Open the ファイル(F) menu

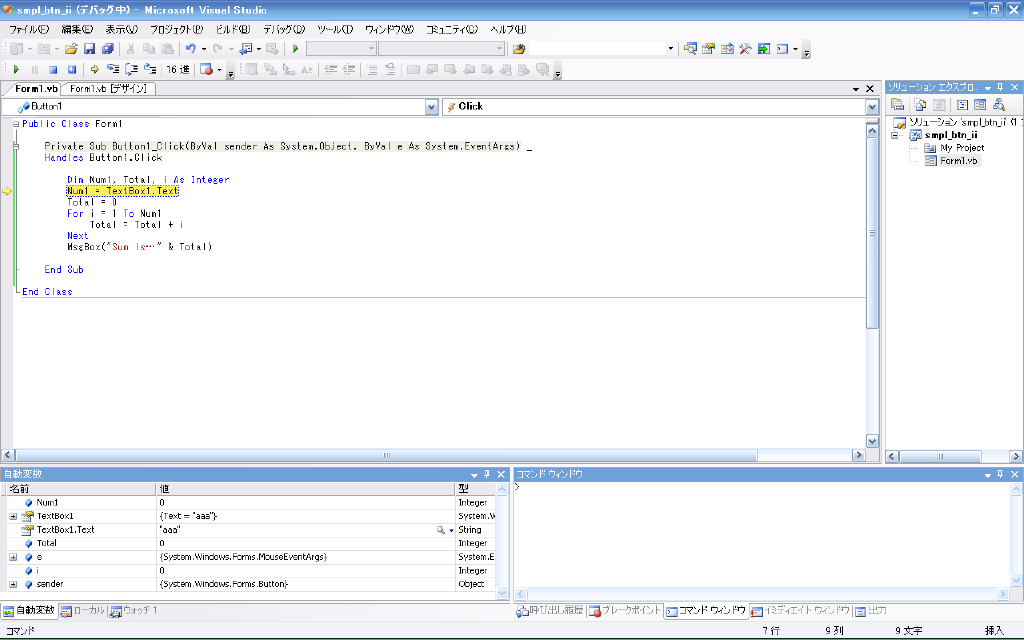click(x=29, y=29)
